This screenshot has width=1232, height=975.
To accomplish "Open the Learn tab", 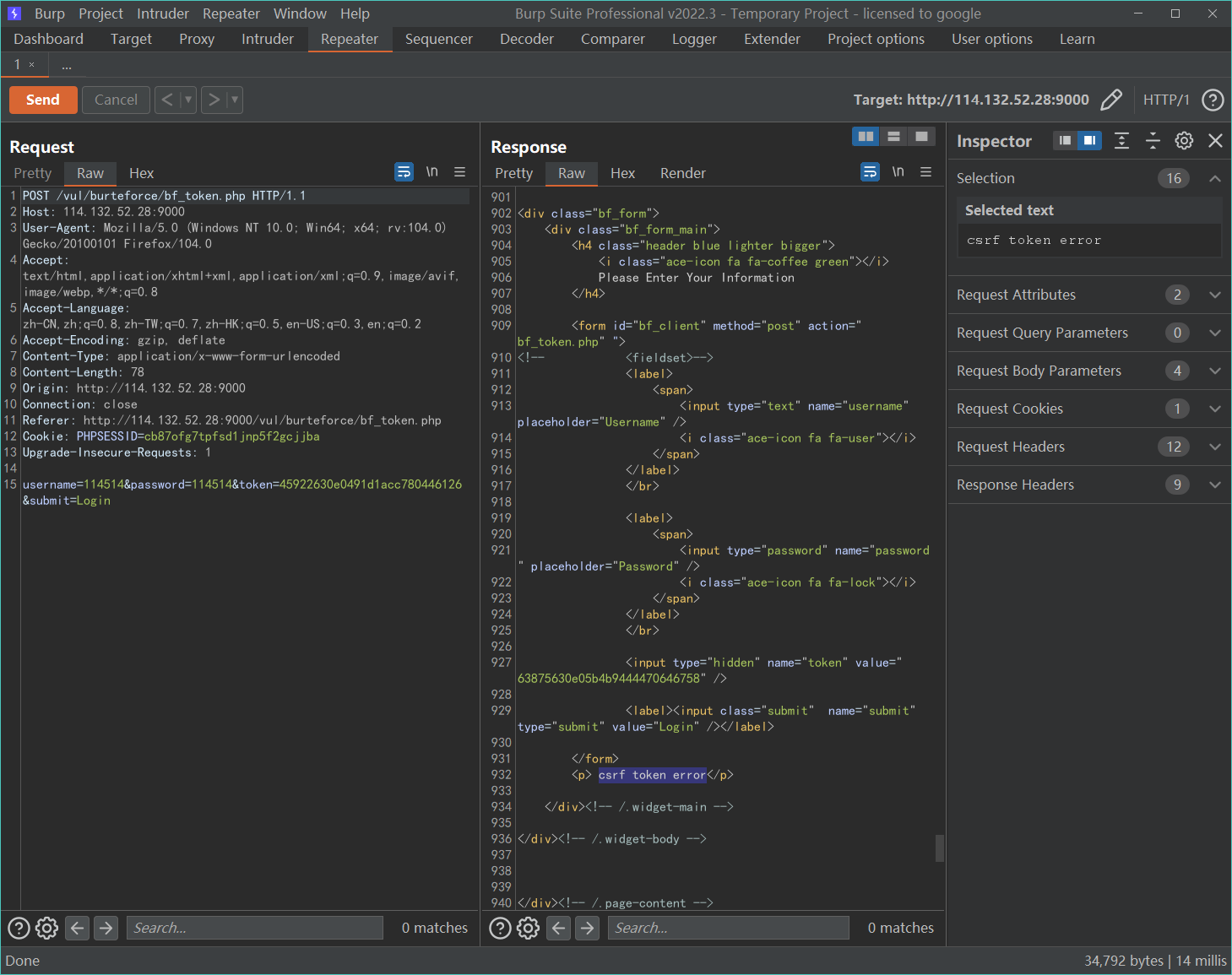I will point(1077,39).
